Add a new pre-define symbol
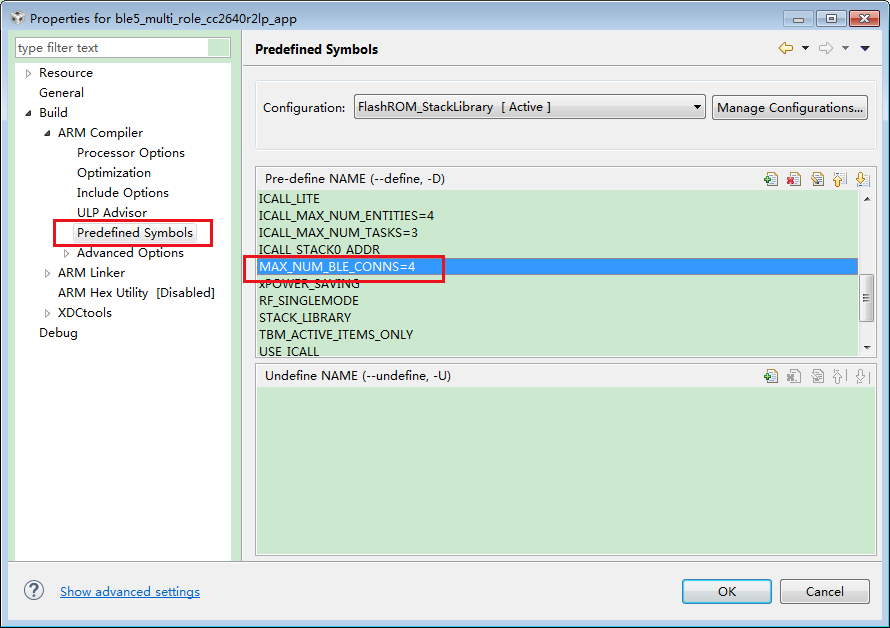This screenshot has width=890, height=628. click(771, 179)
